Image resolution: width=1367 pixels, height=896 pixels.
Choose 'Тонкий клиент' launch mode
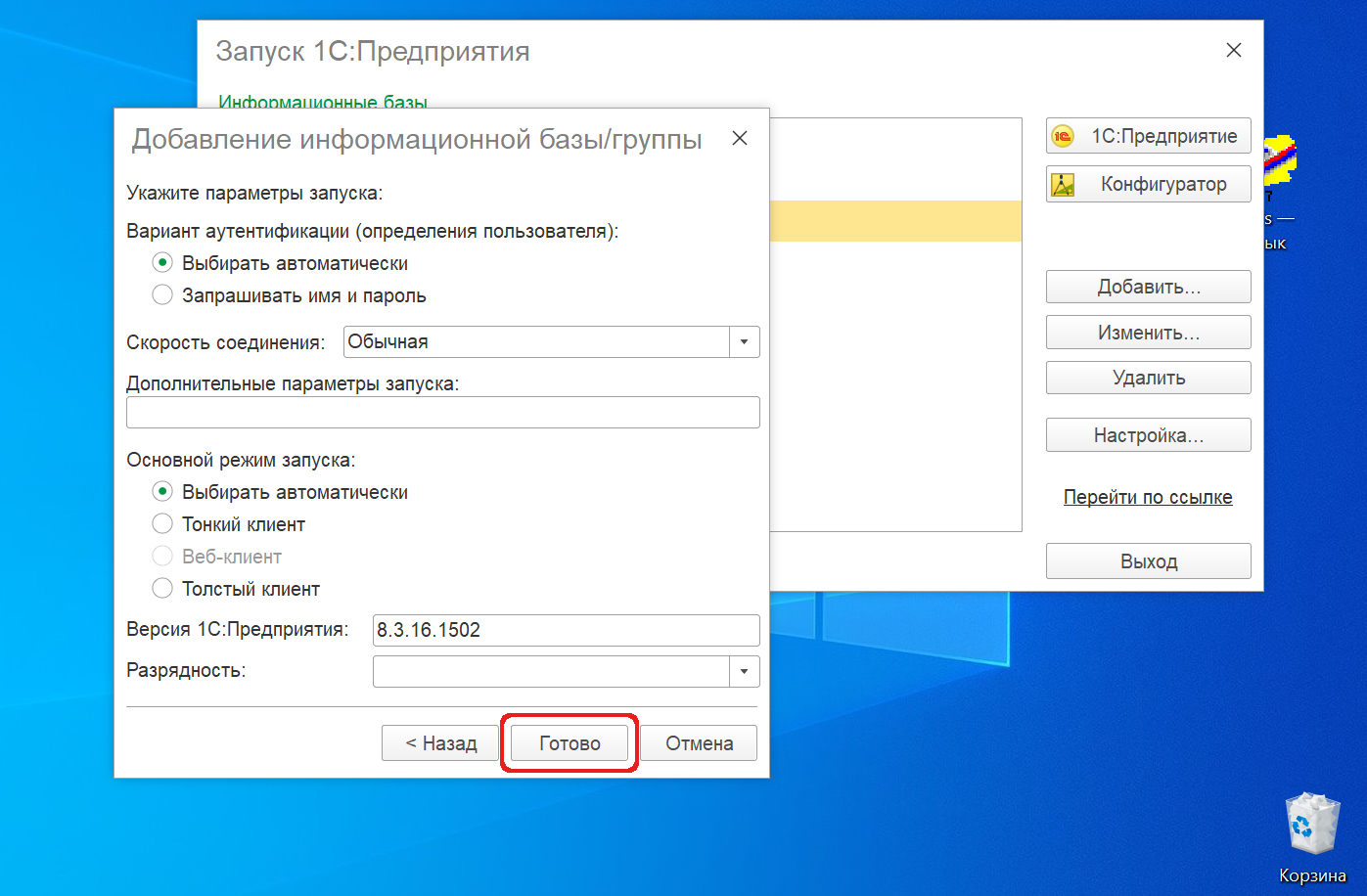(162, 524)
